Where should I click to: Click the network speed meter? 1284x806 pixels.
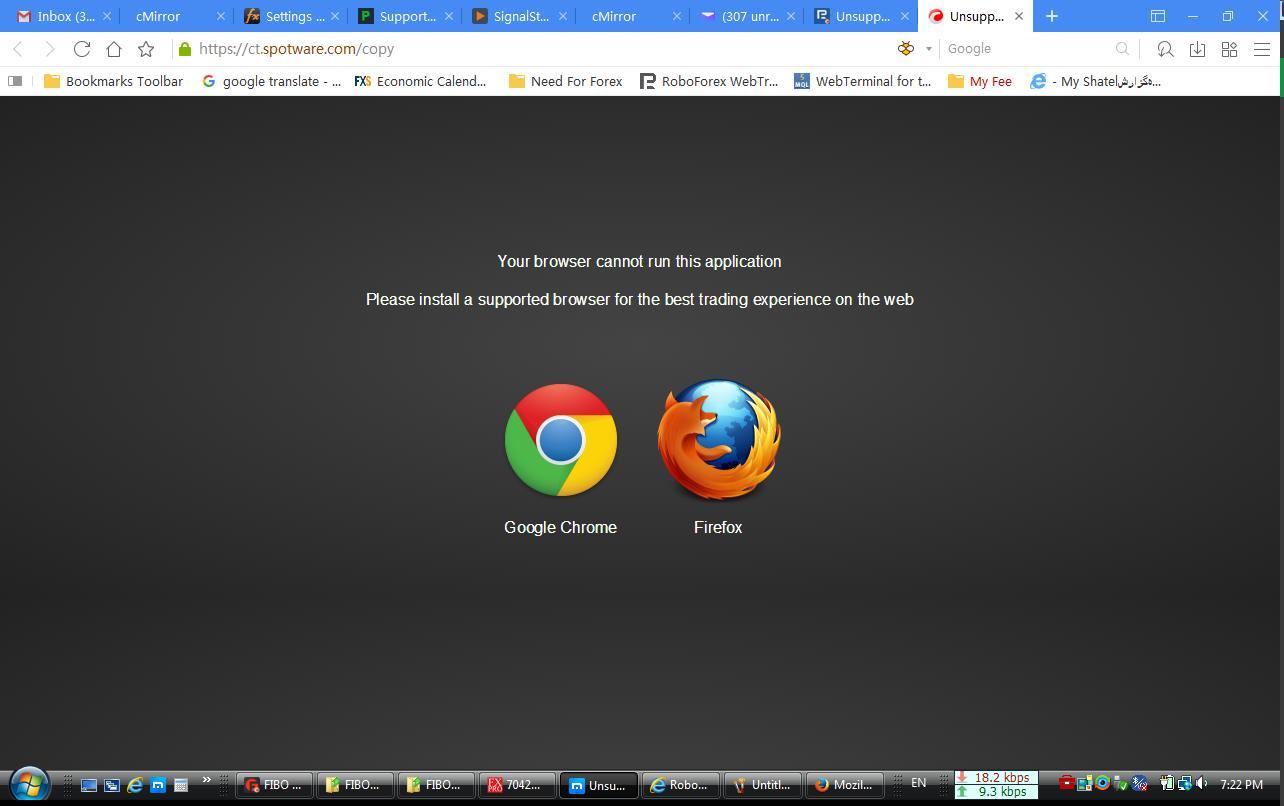[x=996, y=785]
